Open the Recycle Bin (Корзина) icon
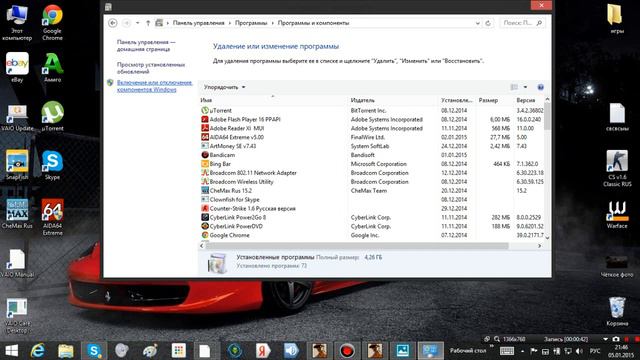640x360 pixels. 617,311
